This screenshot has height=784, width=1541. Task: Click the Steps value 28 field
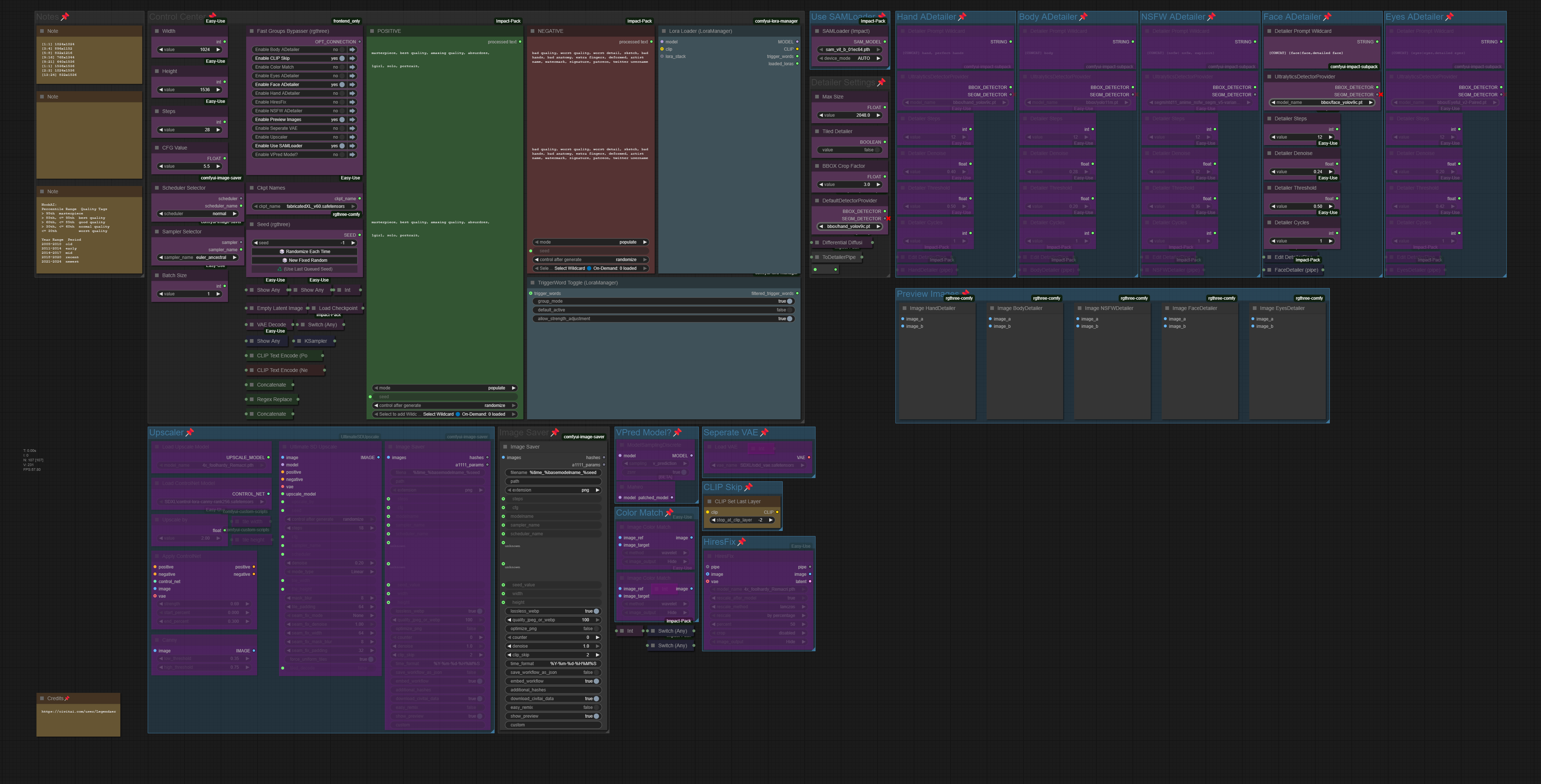[190, 130]
